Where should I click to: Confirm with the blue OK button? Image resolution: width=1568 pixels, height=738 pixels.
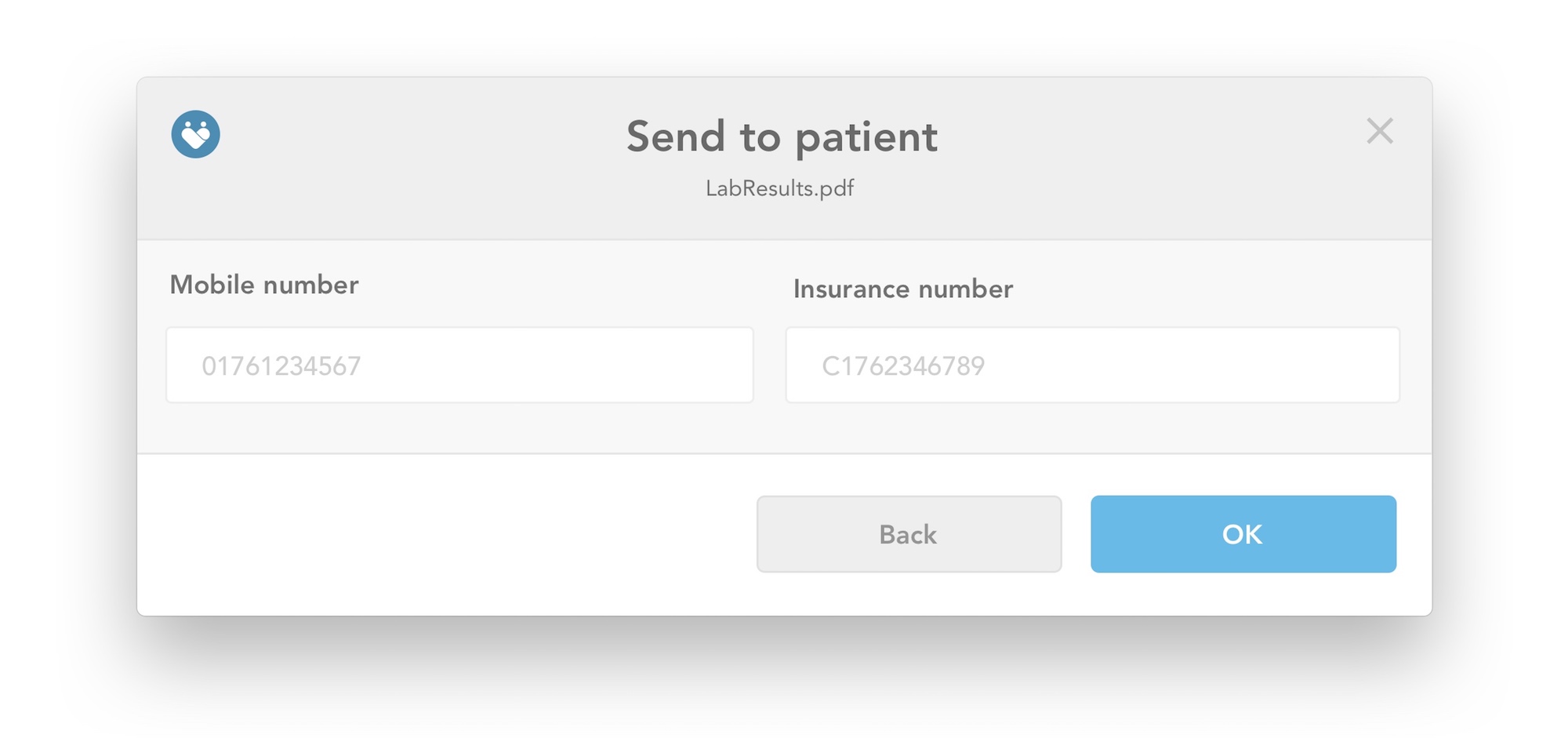(1243, 534)
